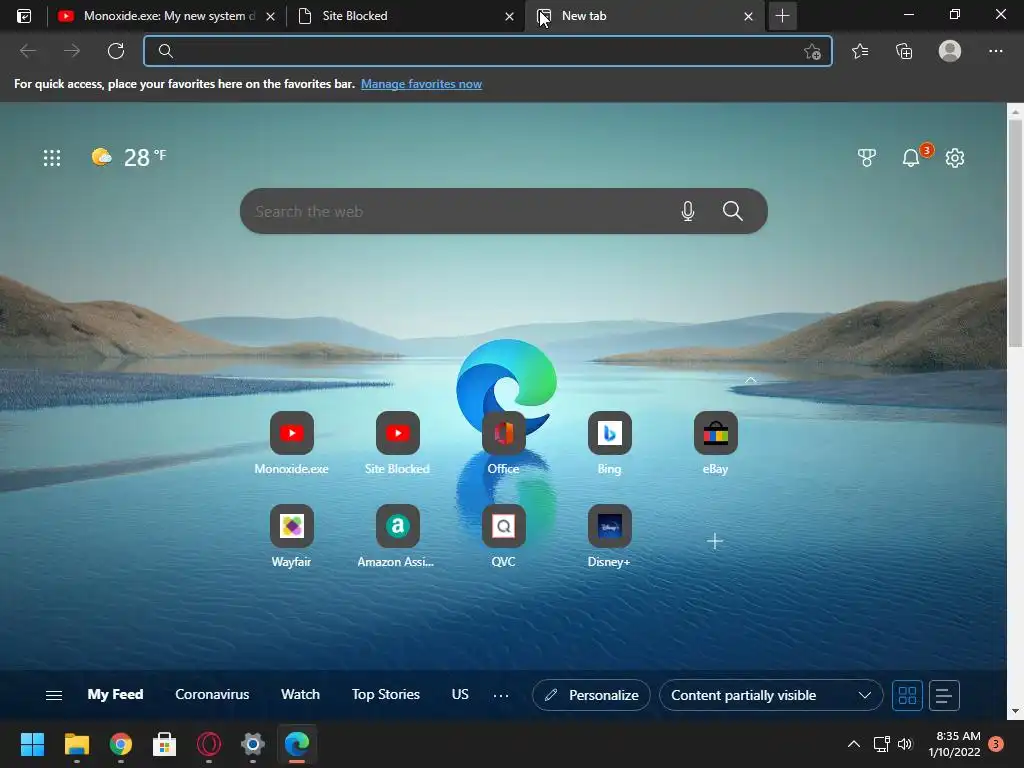Screen dimensions: 1024x768
Task: Collapse quick links section chevron
Action: click(750, 380)
